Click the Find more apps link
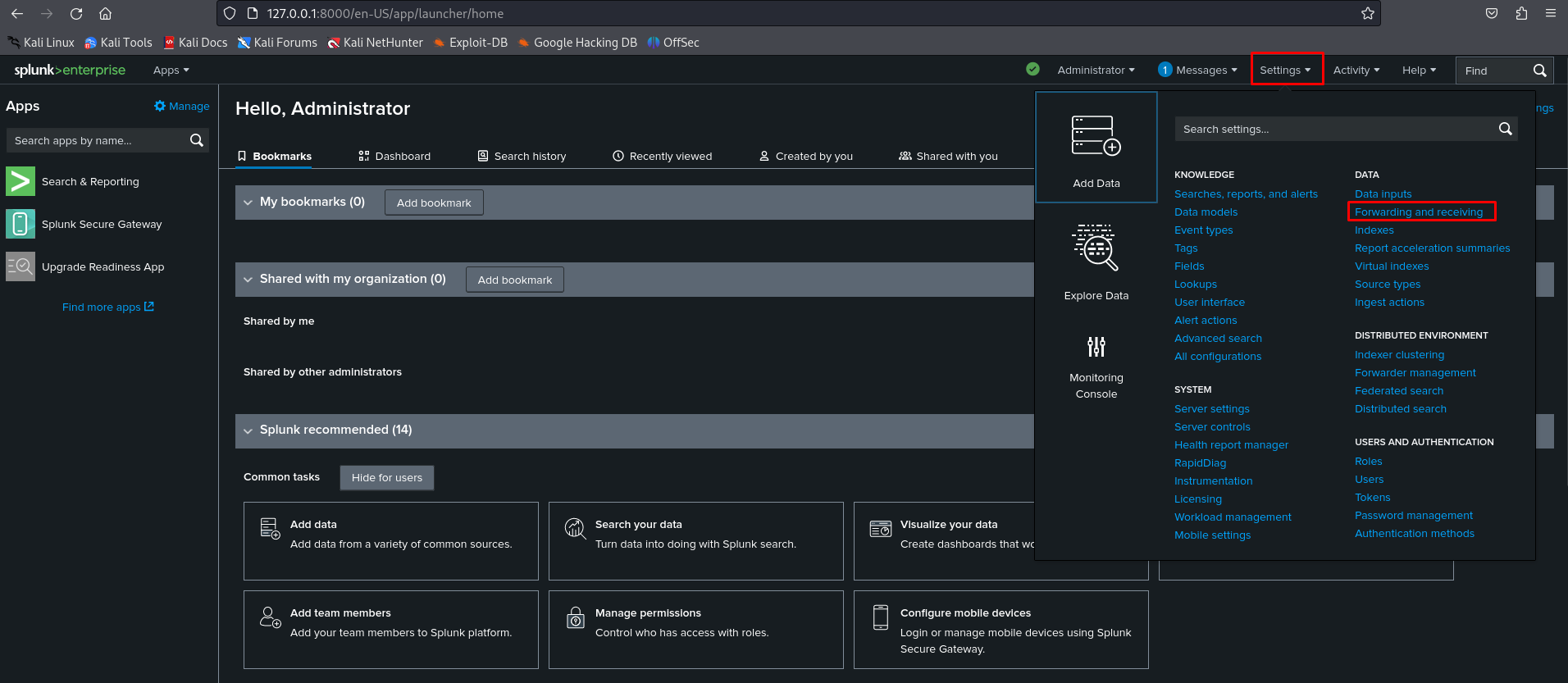The image size is (1568, 683). (108, 307)
